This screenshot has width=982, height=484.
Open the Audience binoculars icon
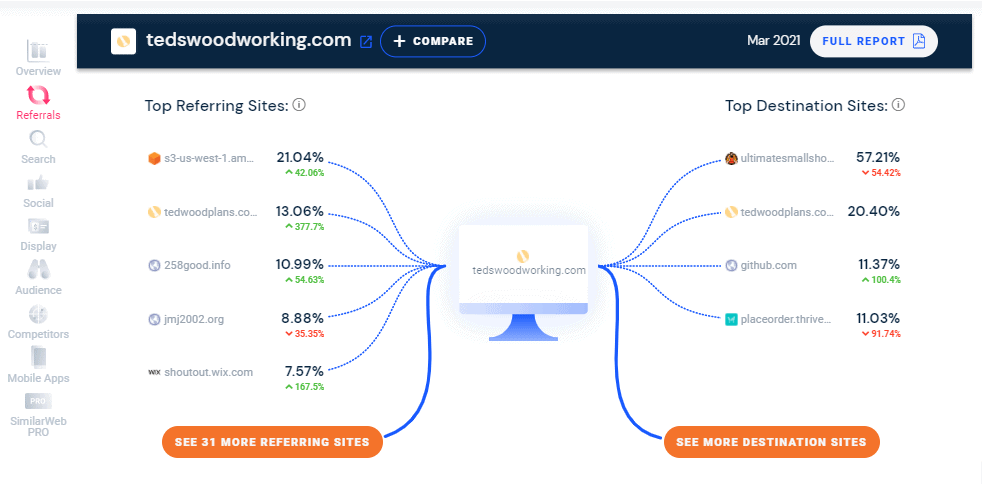point(38,270)
